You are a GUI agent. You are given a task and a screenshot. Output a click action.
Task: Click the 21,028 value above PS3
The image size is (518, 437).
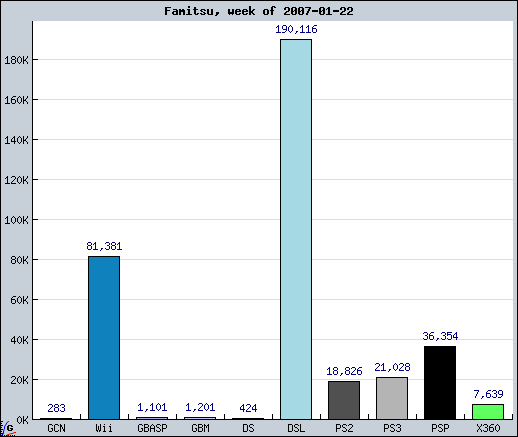click(392, 367)
